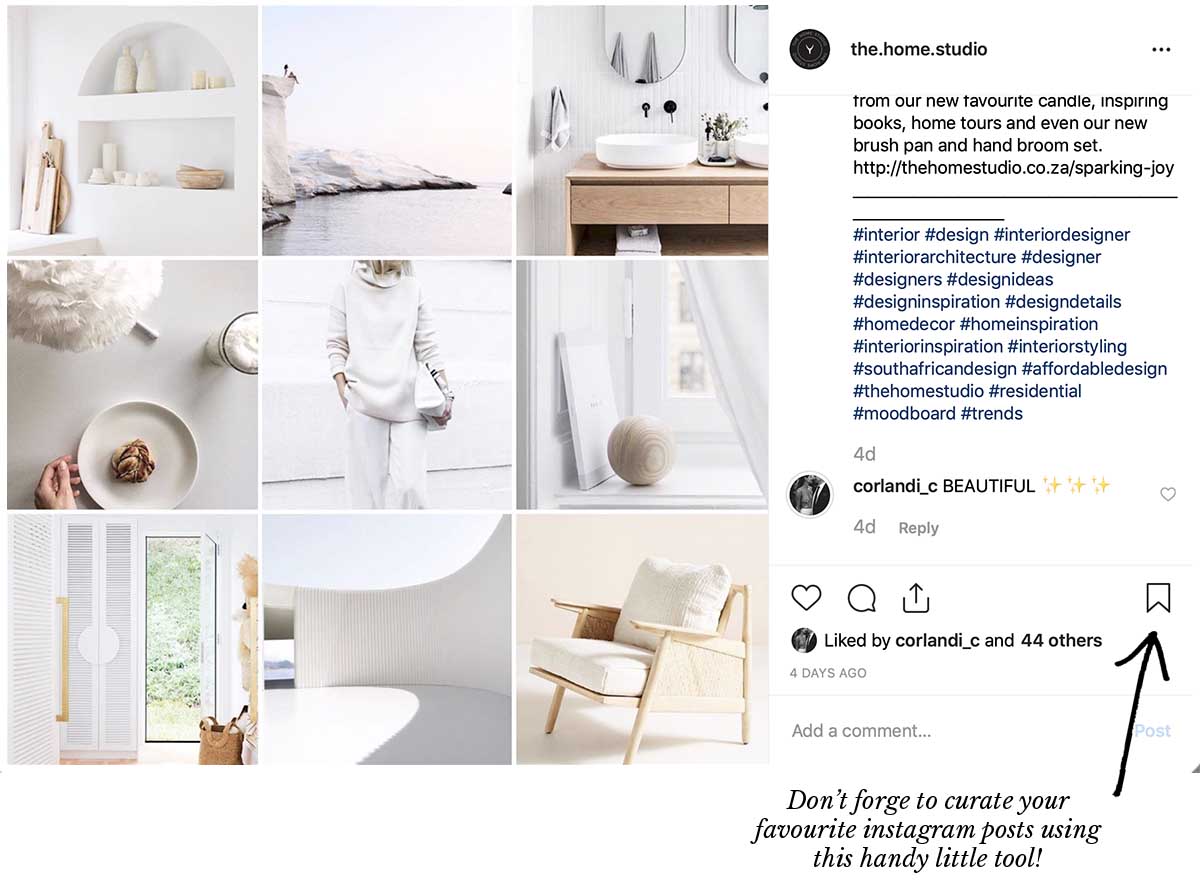Reply to corlandi_c's comment

click(918, 528)
